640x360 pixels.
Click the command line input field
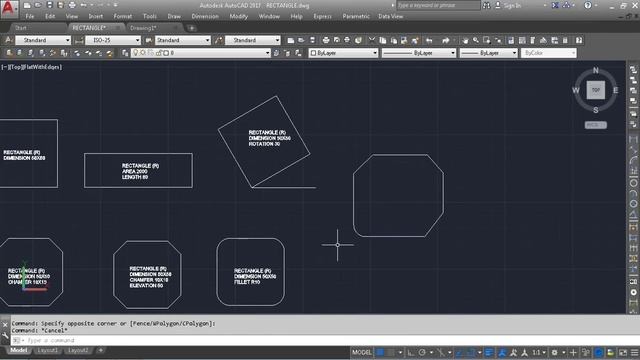(324, 340)
